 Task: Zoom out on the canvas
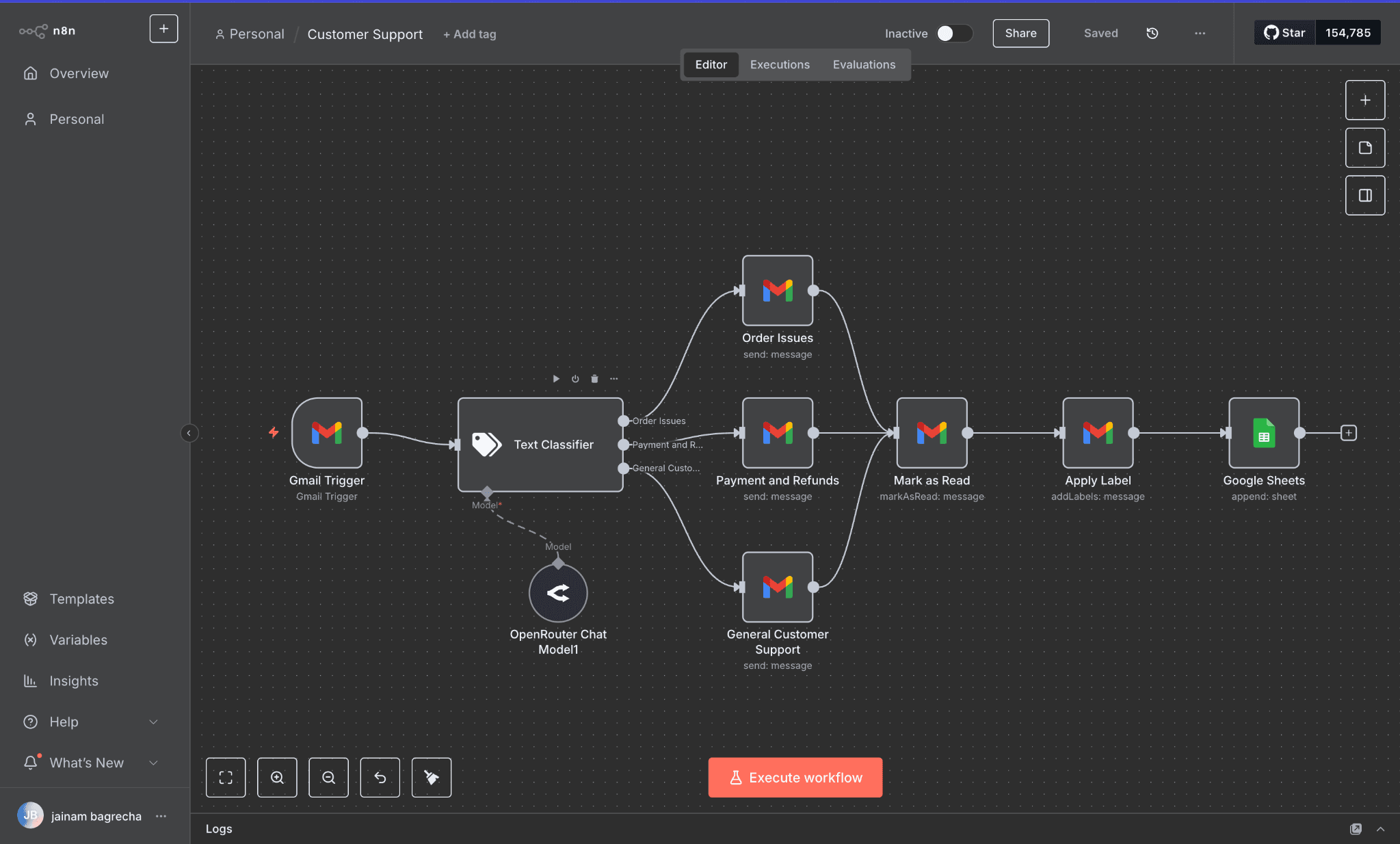tap(328, 777)
